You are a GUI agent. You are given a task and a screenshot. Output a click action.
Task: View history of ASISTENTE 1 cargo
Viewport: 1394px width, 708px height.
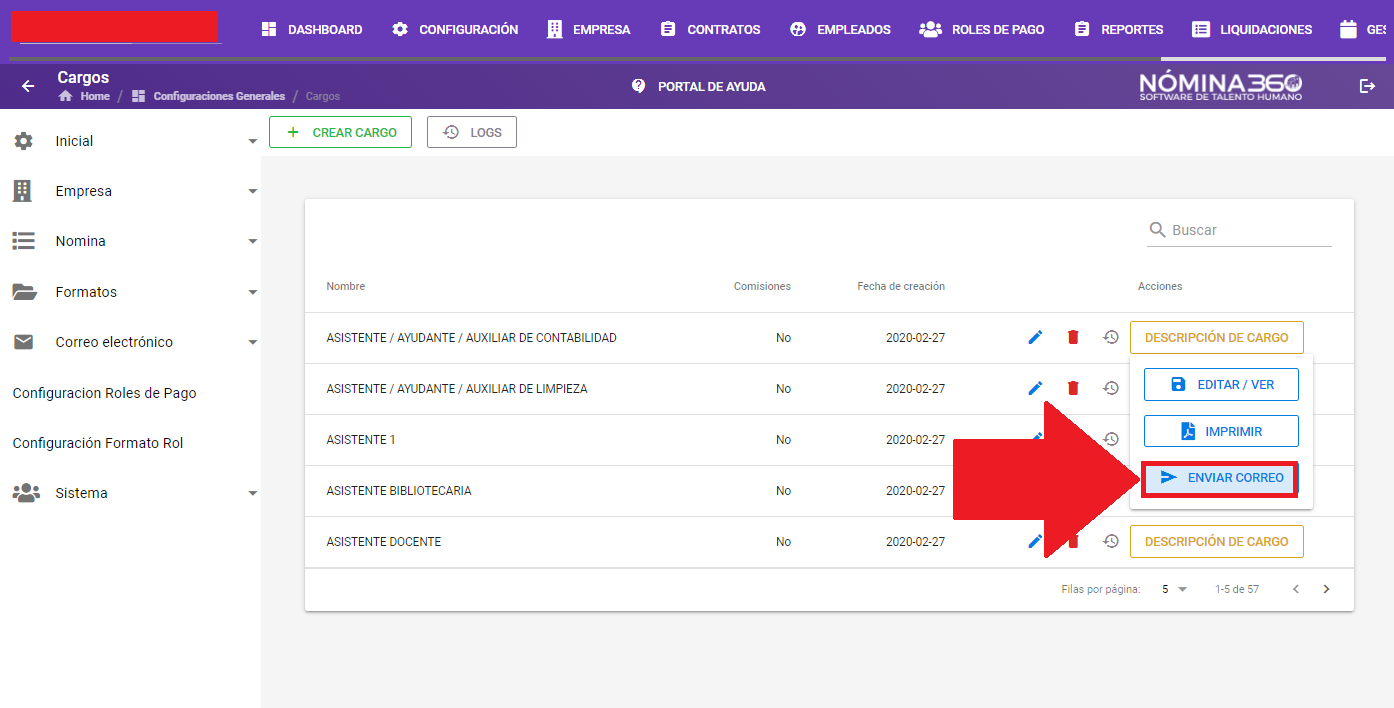point(1110,440)
